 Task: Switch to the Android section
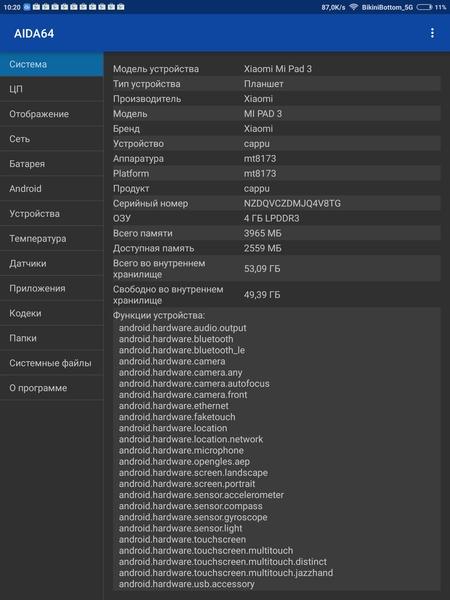pos(52,189)
